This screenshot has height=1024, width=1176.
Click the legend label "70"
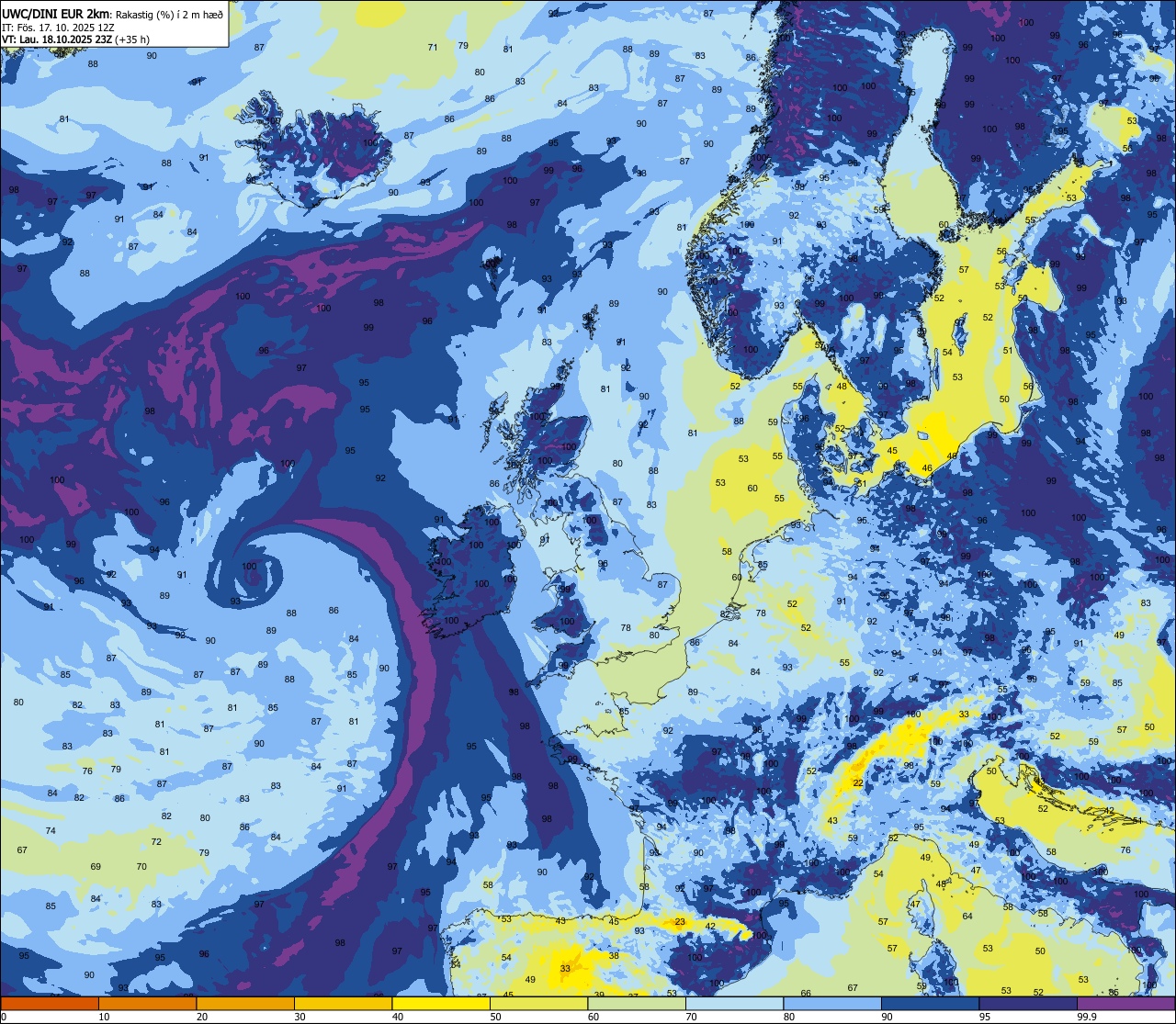coord(691,1017)
